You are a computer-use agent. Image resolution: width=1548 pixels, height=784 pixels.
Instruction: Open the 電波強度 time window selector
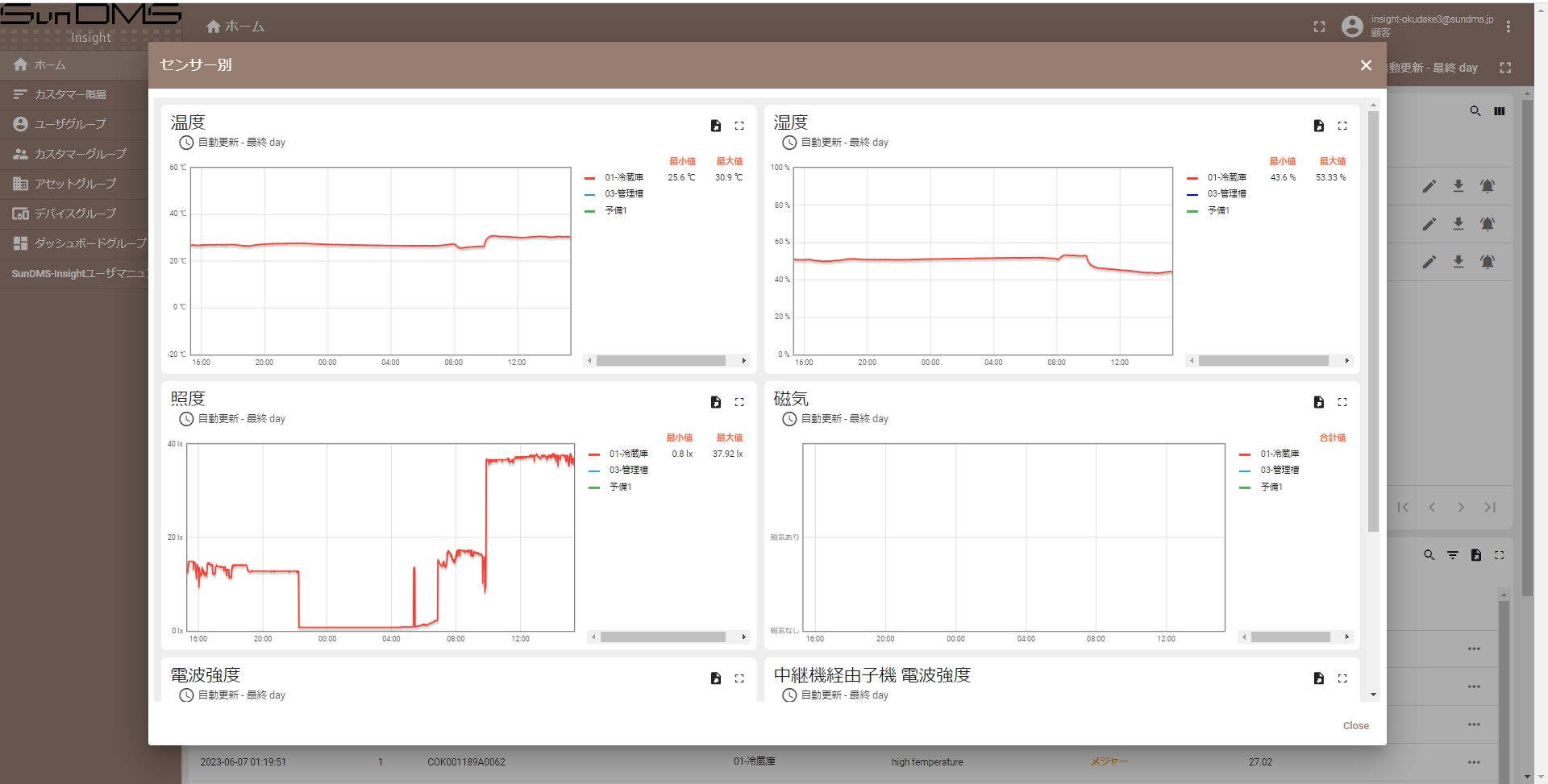(232, 695)
